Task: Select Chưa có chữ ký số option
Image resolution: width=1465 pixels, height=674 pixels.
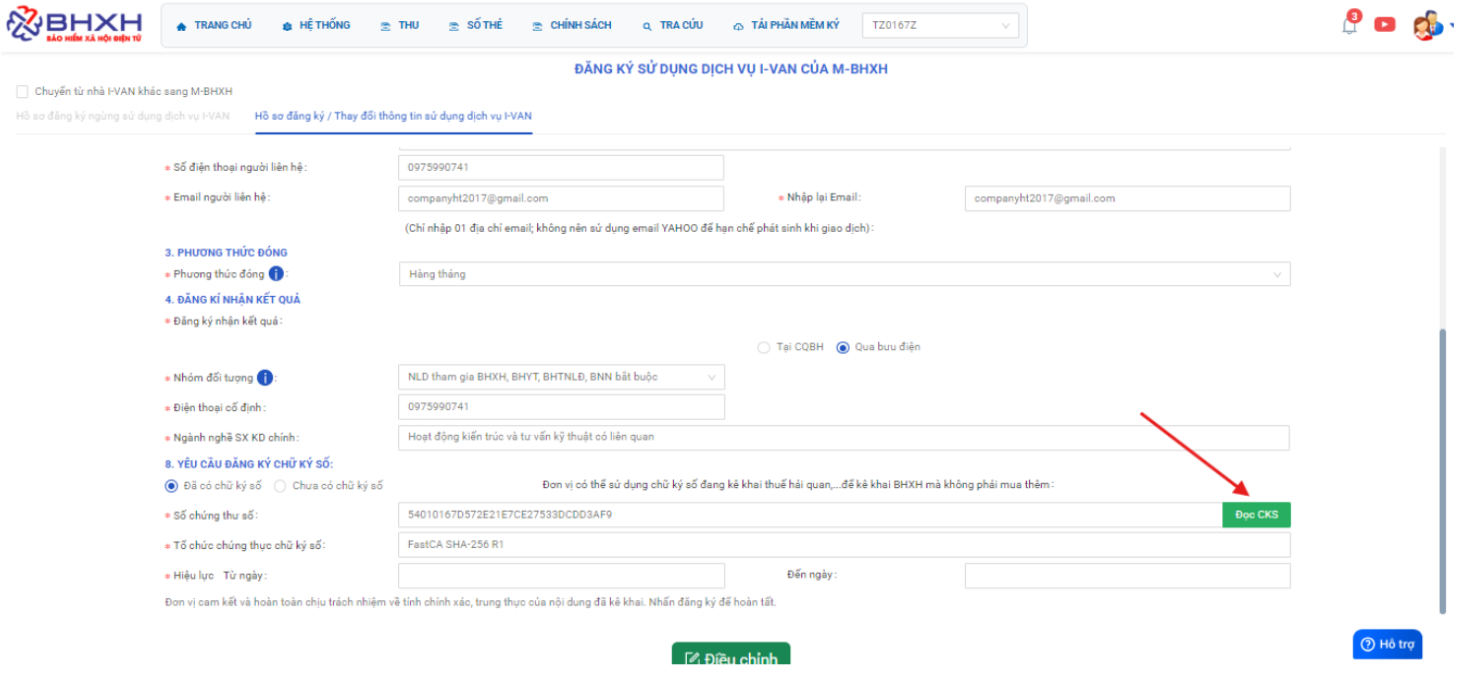Action: [280, 486]
